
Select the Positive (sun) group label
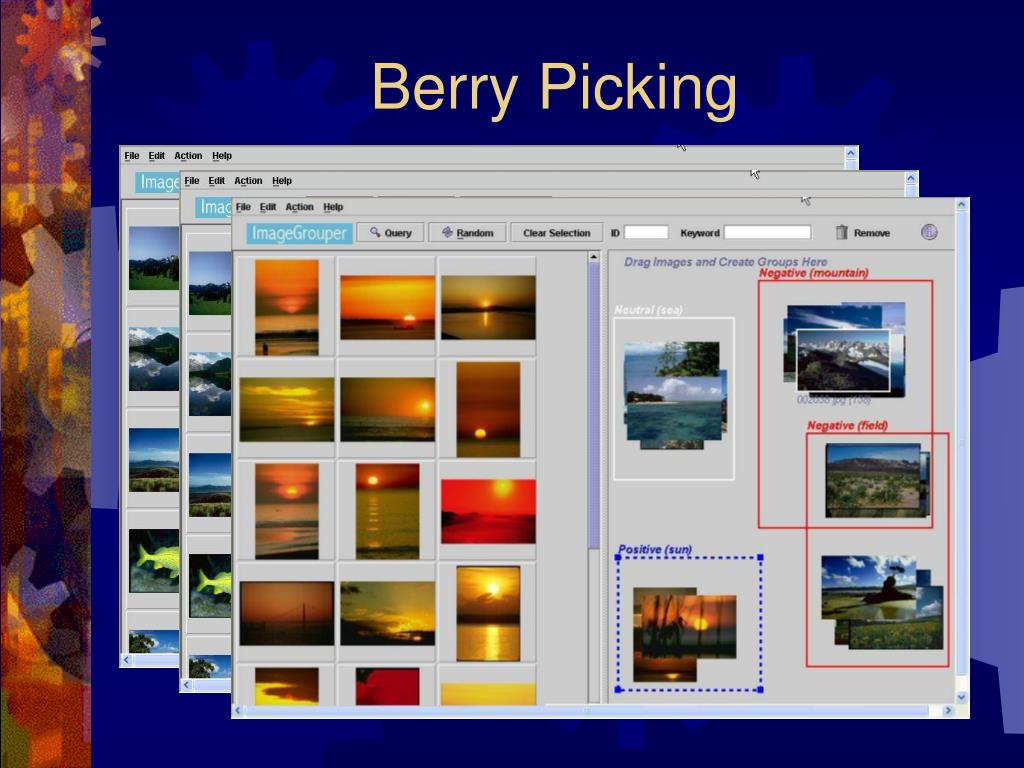tap(654, 549)
